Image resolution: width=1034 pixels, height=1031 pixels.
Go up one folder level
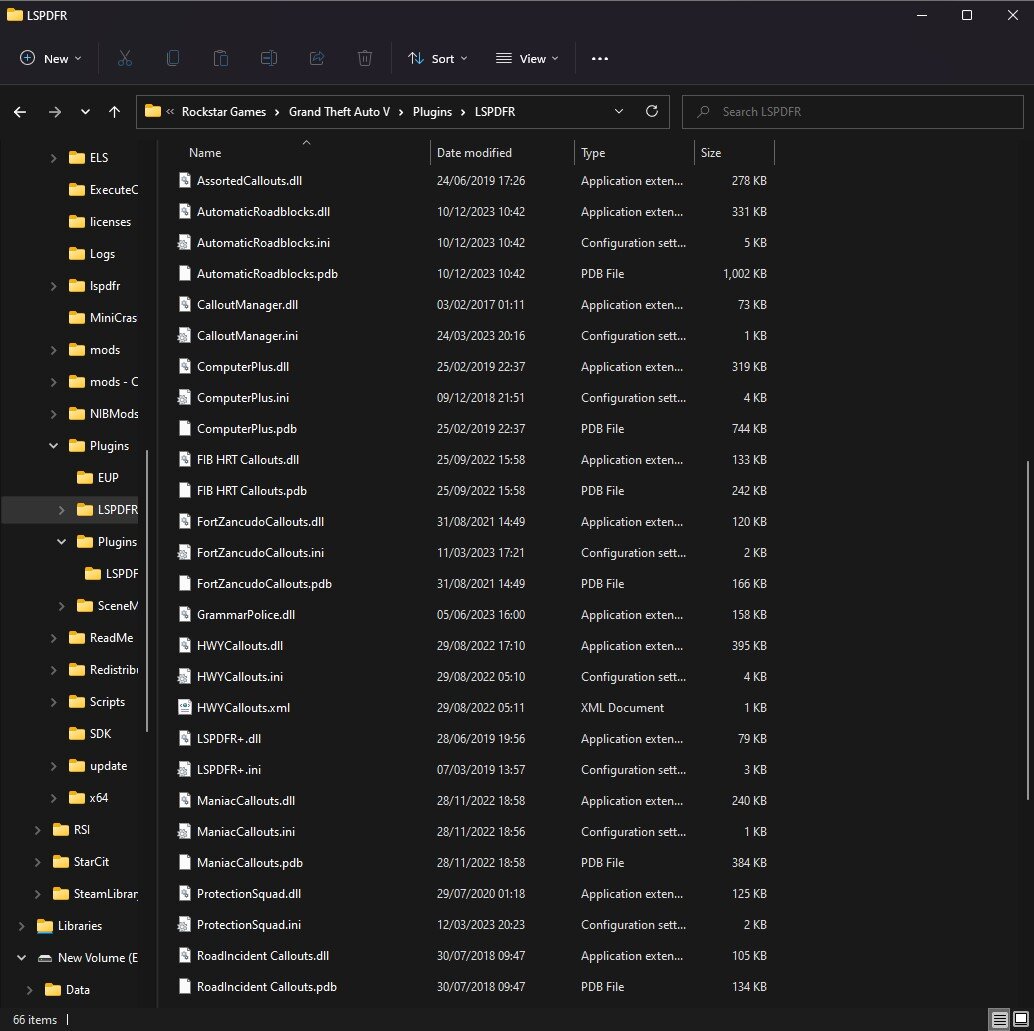115,112
